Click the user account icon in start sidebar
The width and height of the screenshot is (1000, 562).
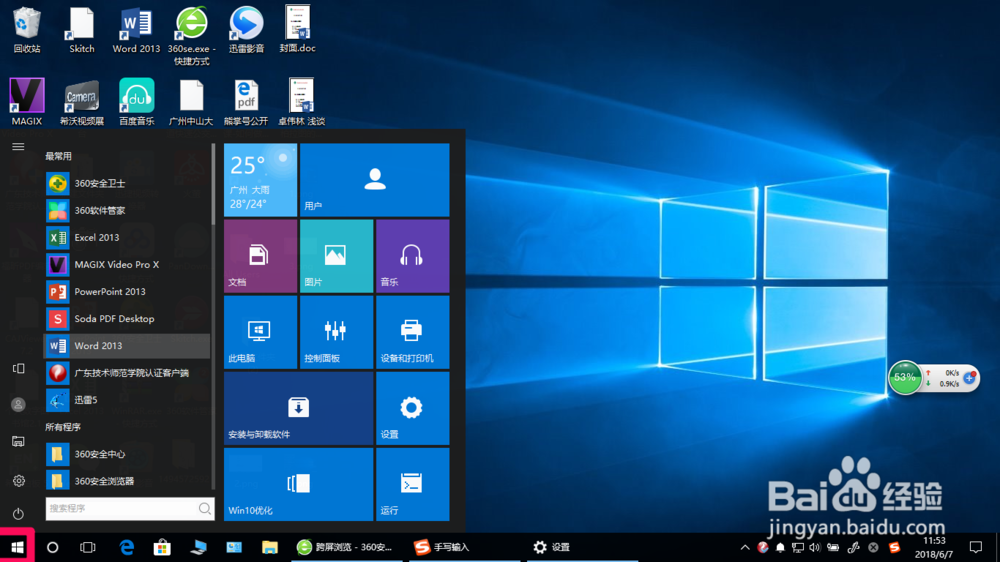[18, 404]
